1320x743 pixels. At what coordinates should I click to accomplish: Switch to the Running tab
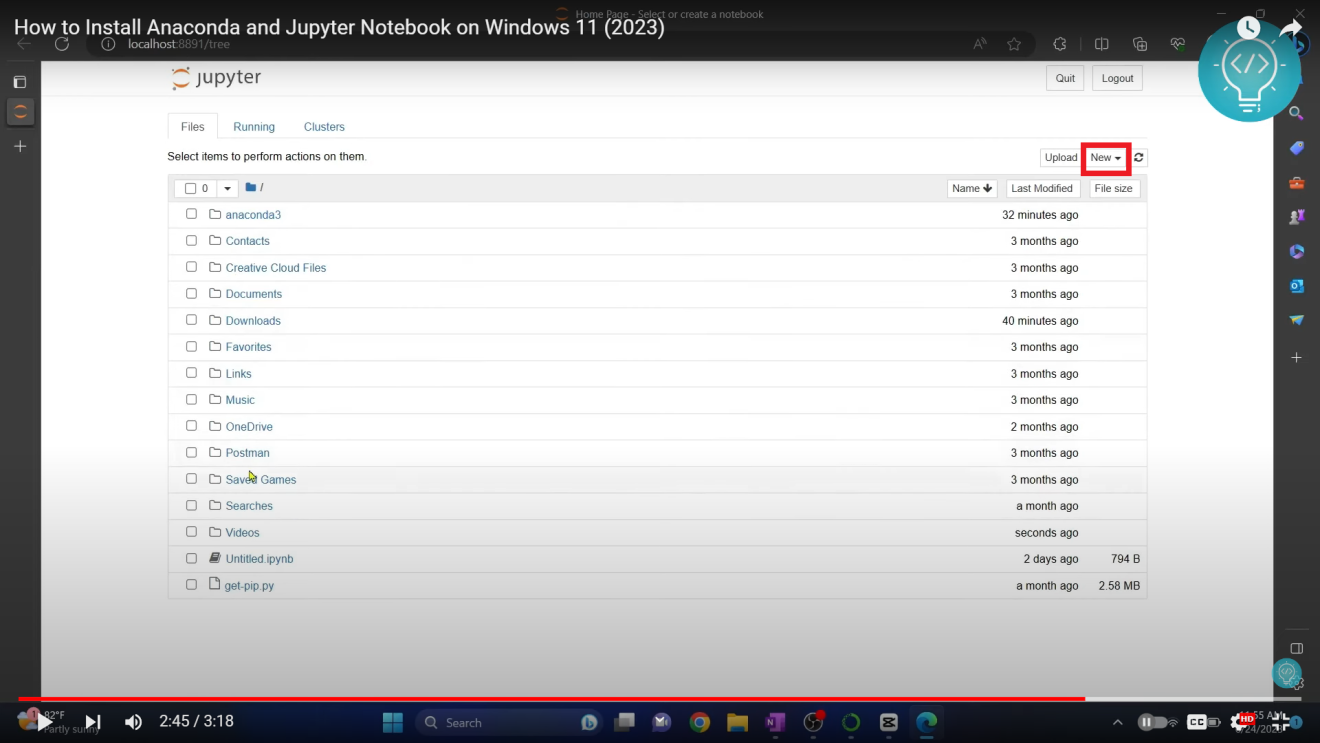(253, 126)
